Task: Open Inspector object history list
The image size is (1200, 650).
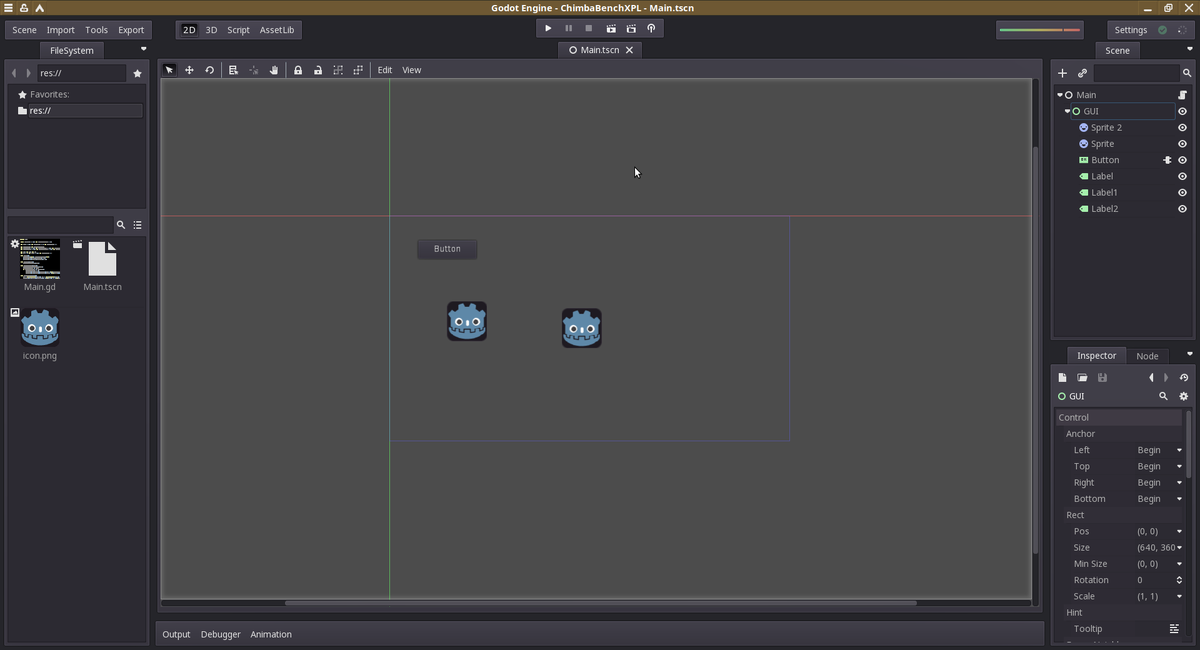Action: click(1184, 378)
